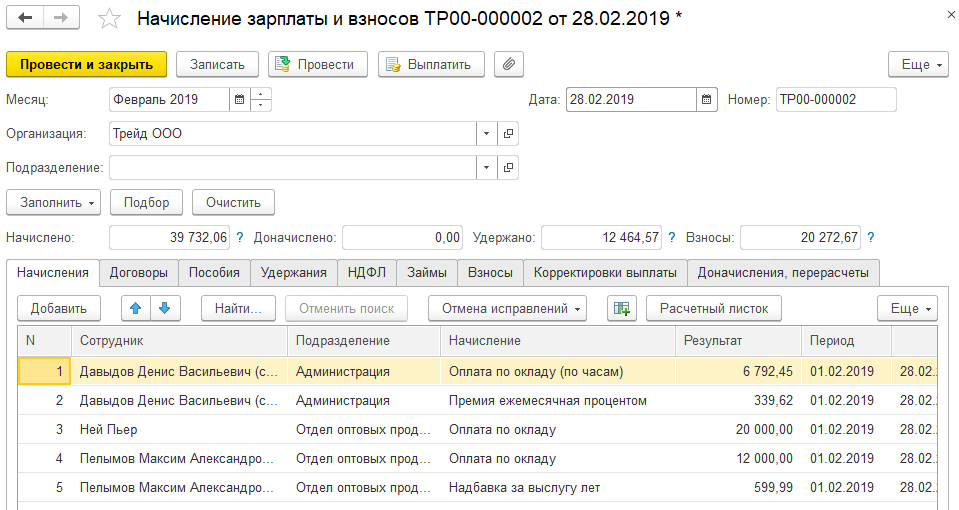Click into the Номер input field
This screenshot has height=510, width=959.
[x=835, y=100]
